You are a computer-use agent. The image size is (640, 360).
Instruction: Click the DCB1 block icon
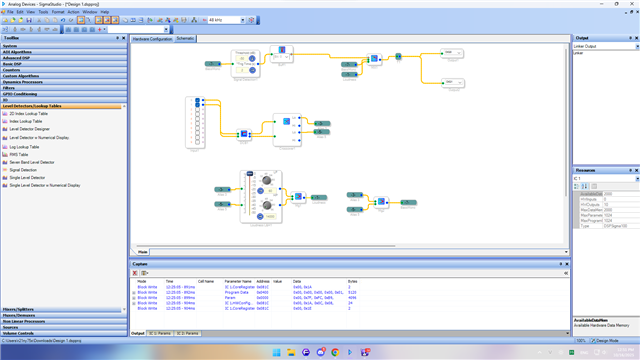(244, 134)
